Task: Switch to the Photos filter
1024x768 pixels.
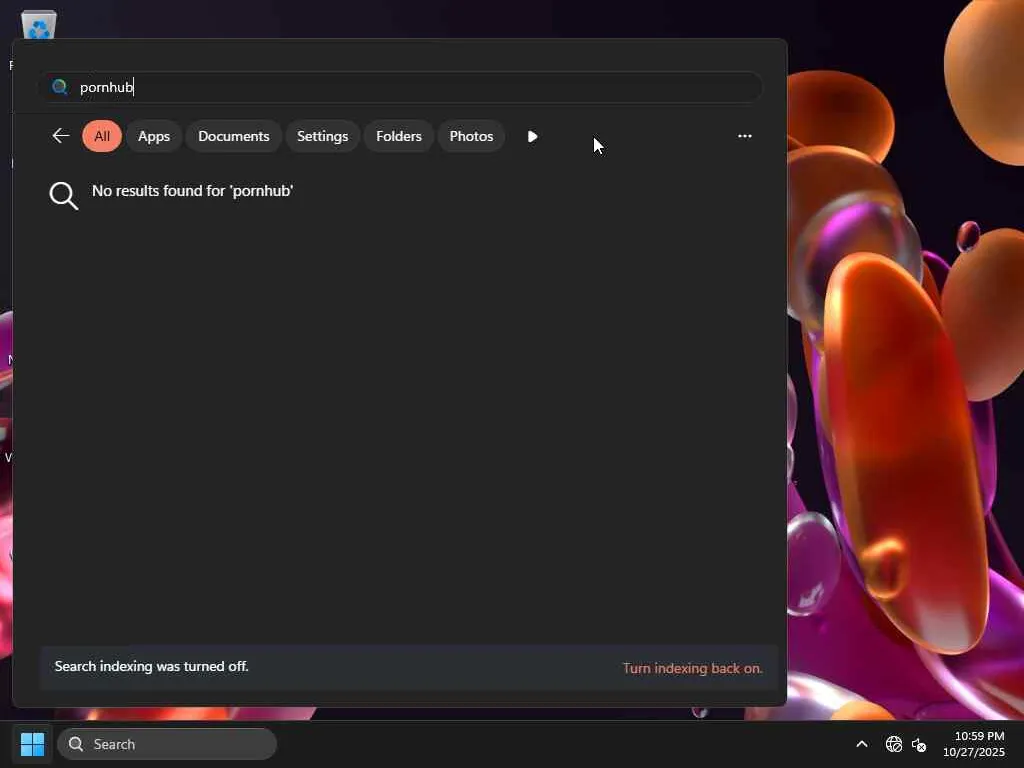Action: (471, 136)
